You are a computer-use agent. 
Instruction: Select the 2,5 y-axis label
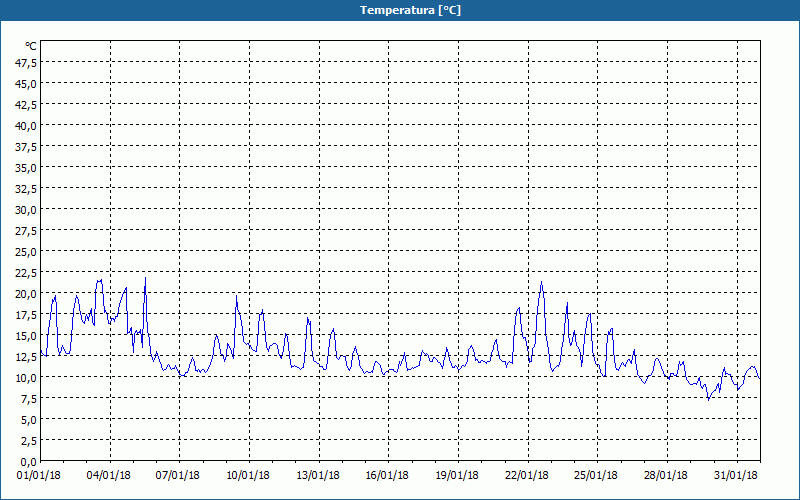(x=28, y=441)
